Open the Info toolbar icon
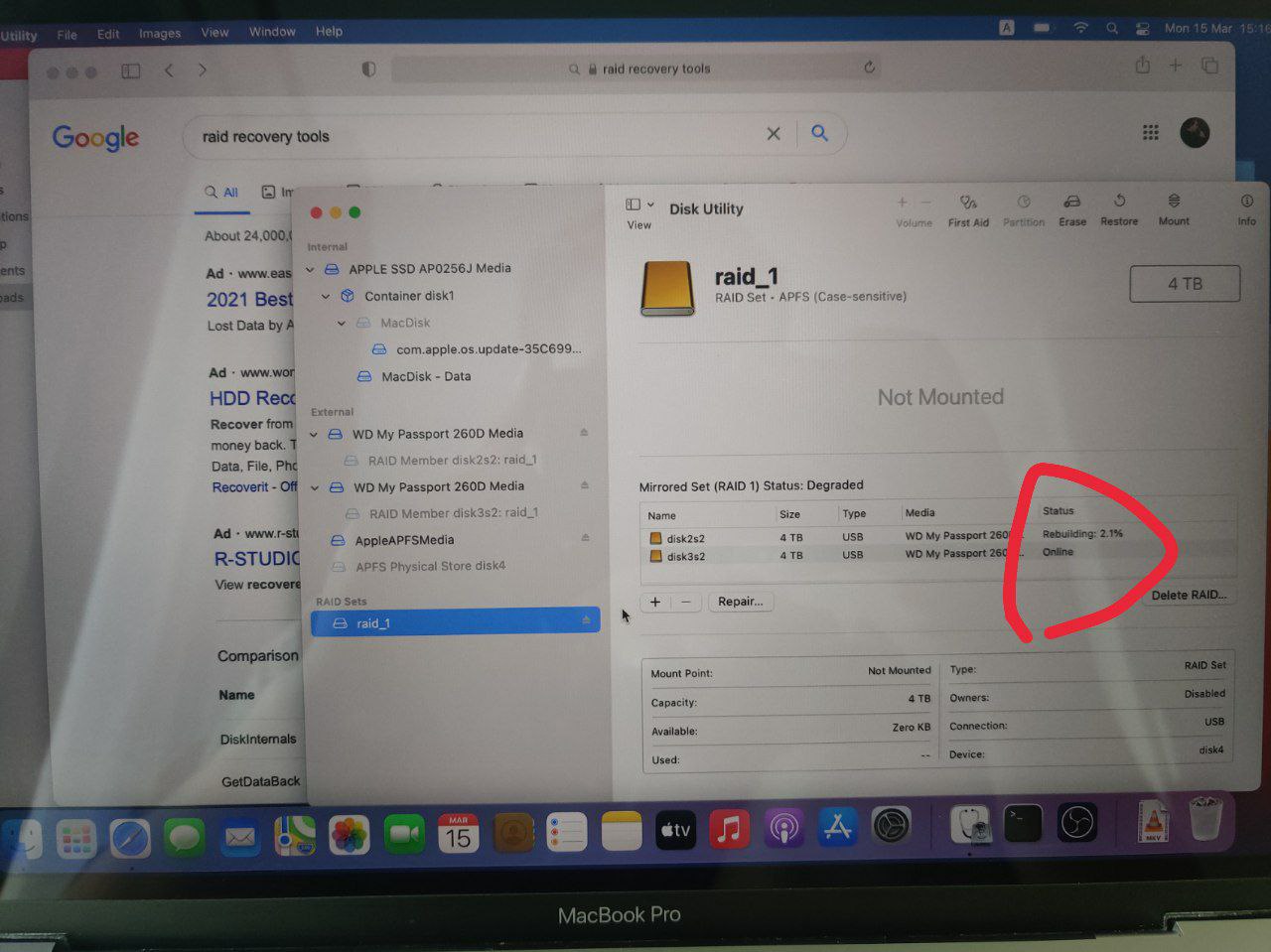 click(1246, 201)
